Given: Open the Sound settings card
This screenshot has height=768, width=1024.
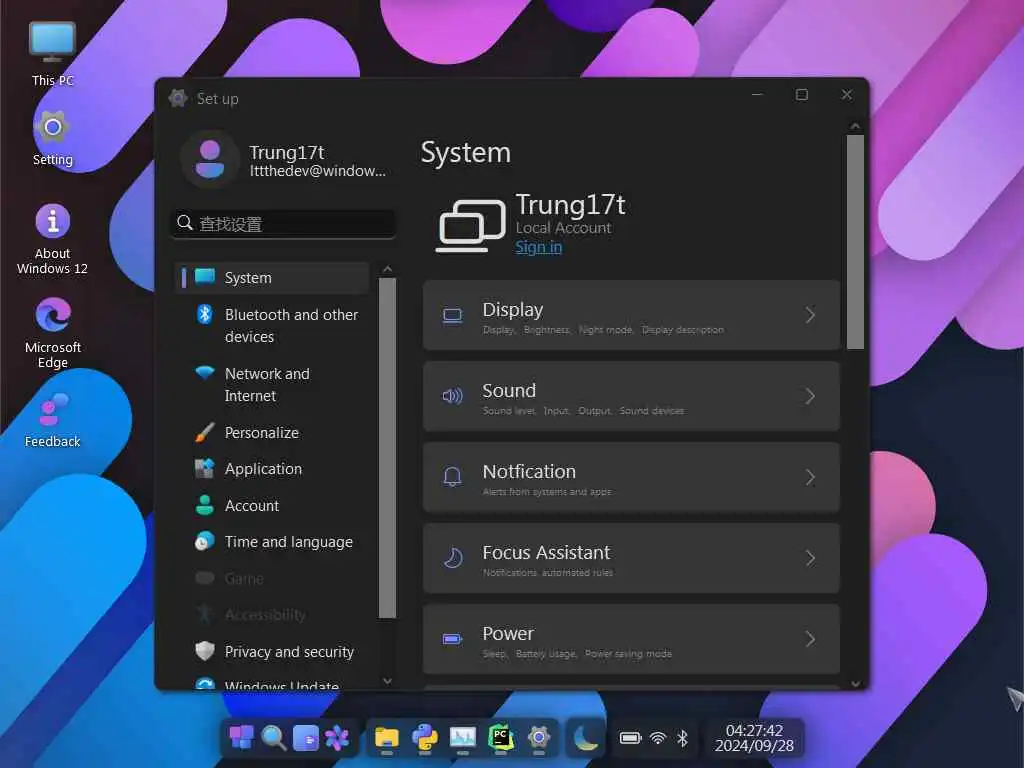Looking at the screenshot, I should (631, 396).
